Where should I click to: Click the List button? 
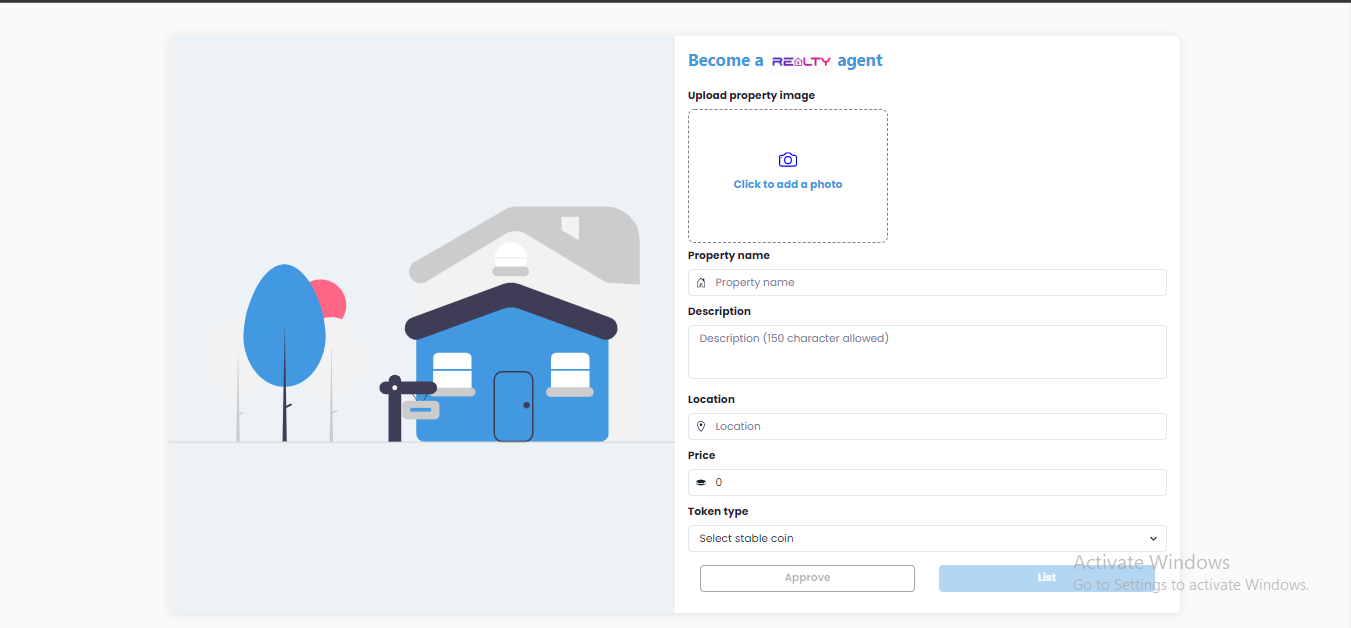point(1047,578)
